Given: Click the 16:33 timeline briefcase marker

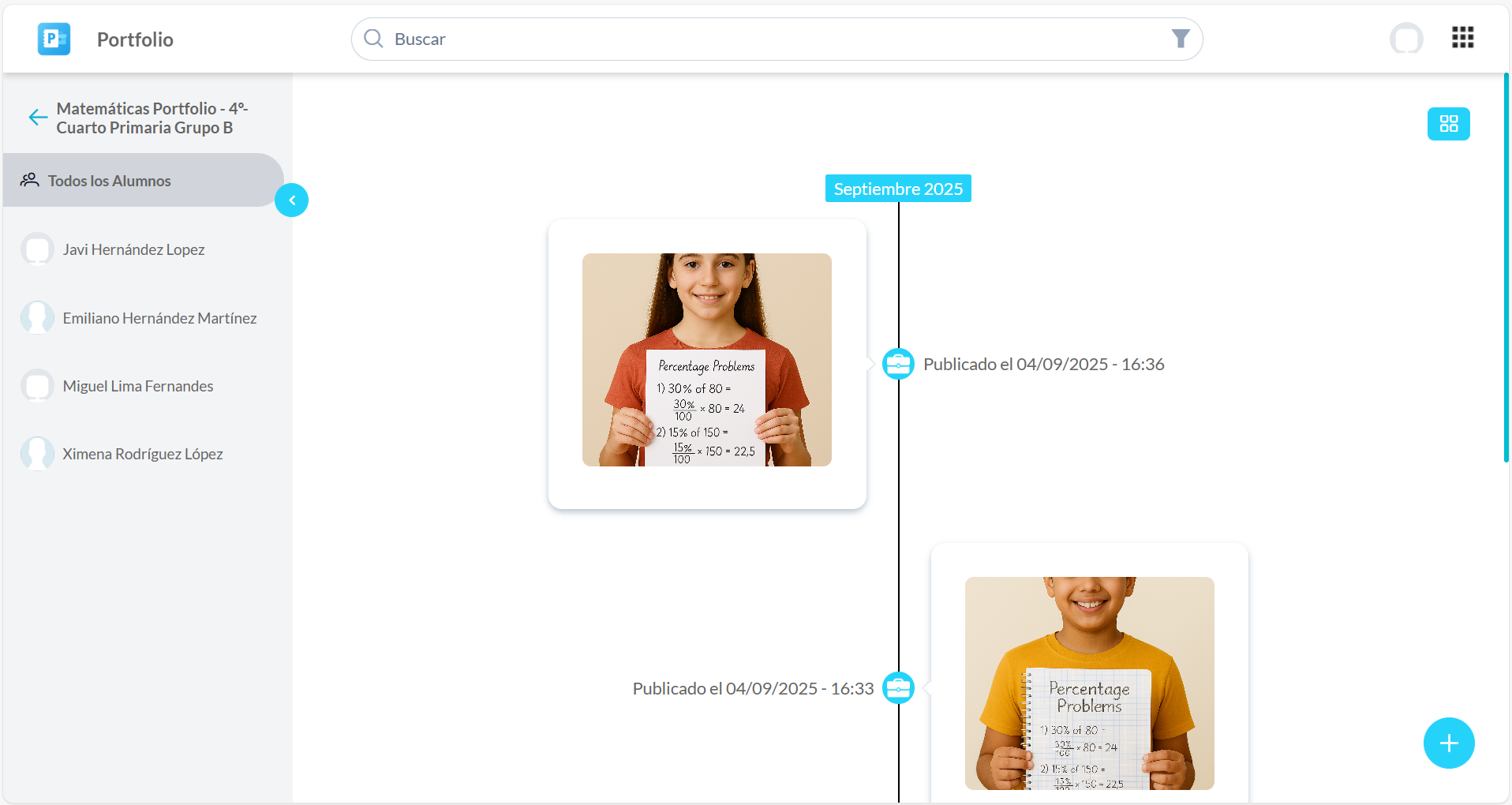Looking at the screenshot, I should 898,688.
